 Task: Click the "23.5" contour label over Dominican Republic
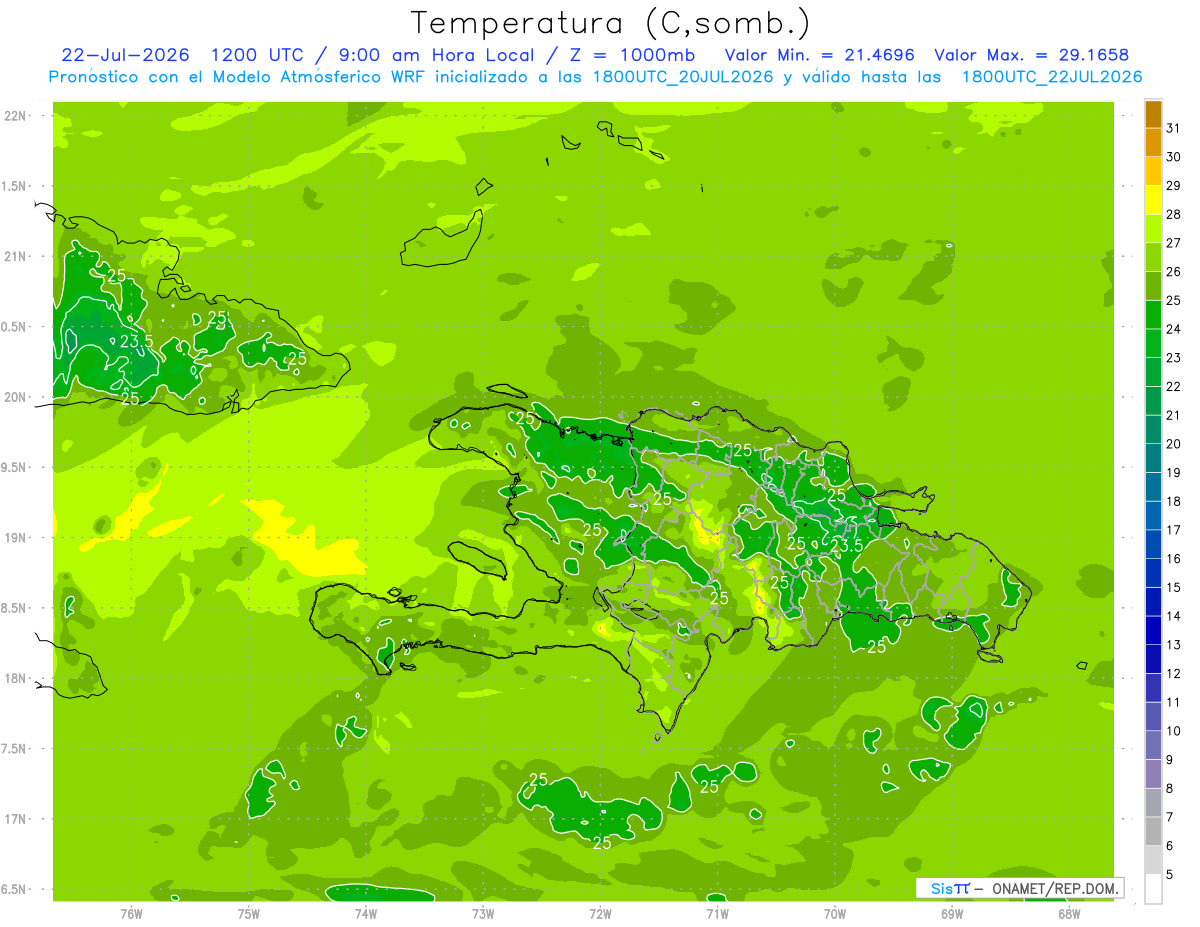846,545
